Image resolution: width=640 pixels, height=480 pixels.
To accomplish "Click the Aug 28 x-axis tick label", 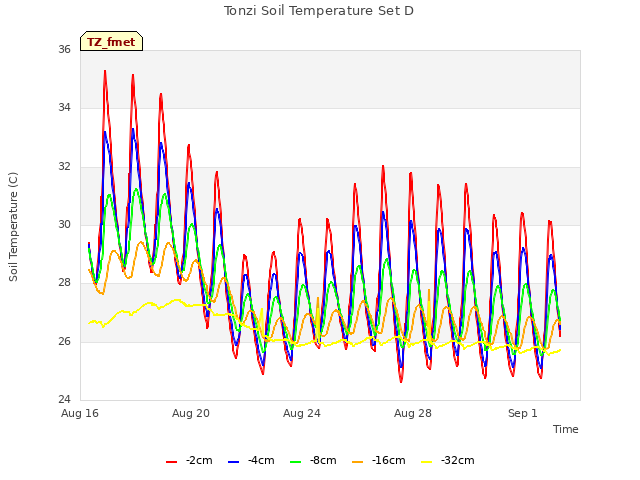I will (x=413, y=413).
